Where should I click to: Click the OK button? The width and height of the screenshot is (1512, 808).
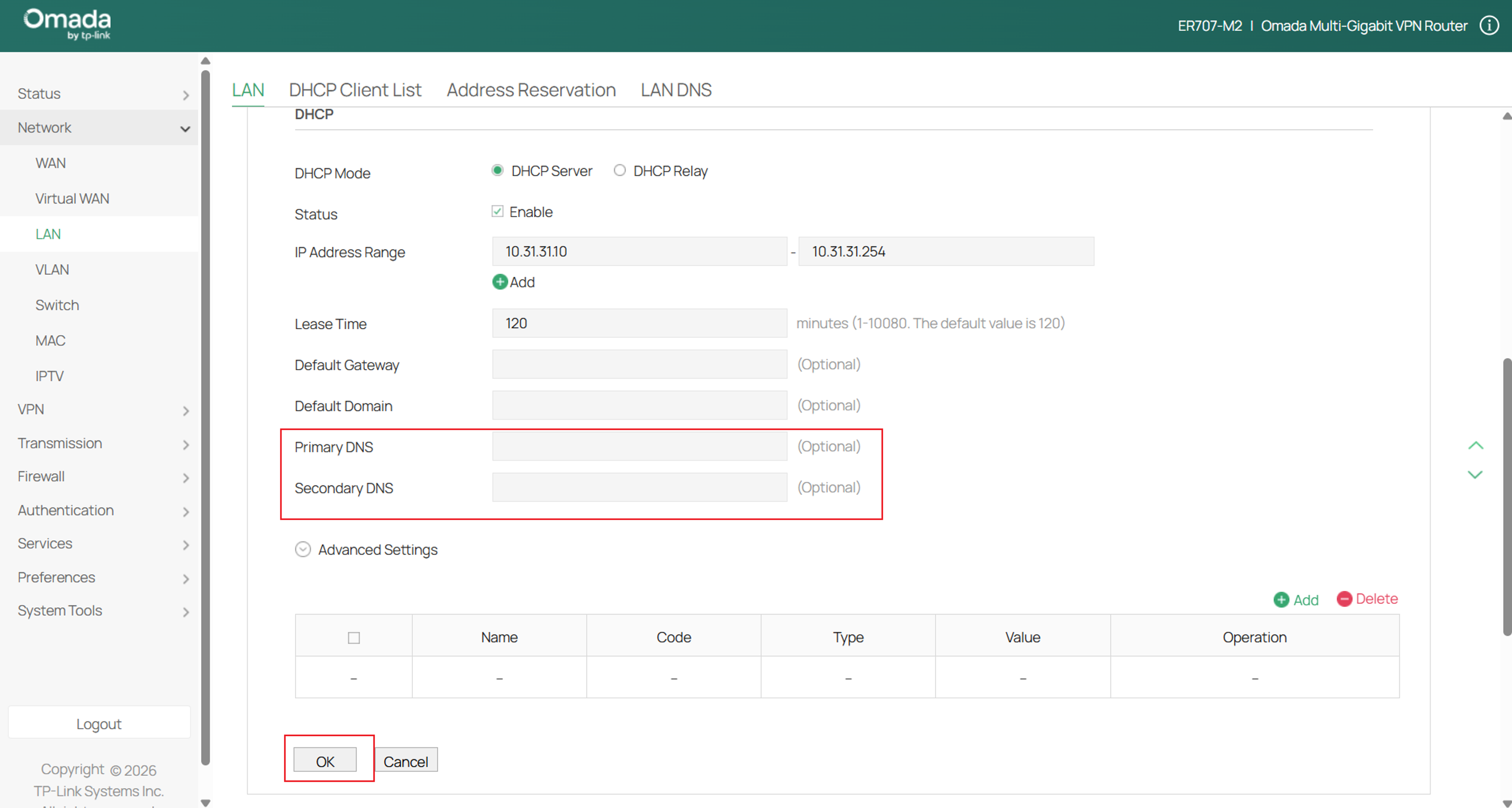(x=325, y=761)
